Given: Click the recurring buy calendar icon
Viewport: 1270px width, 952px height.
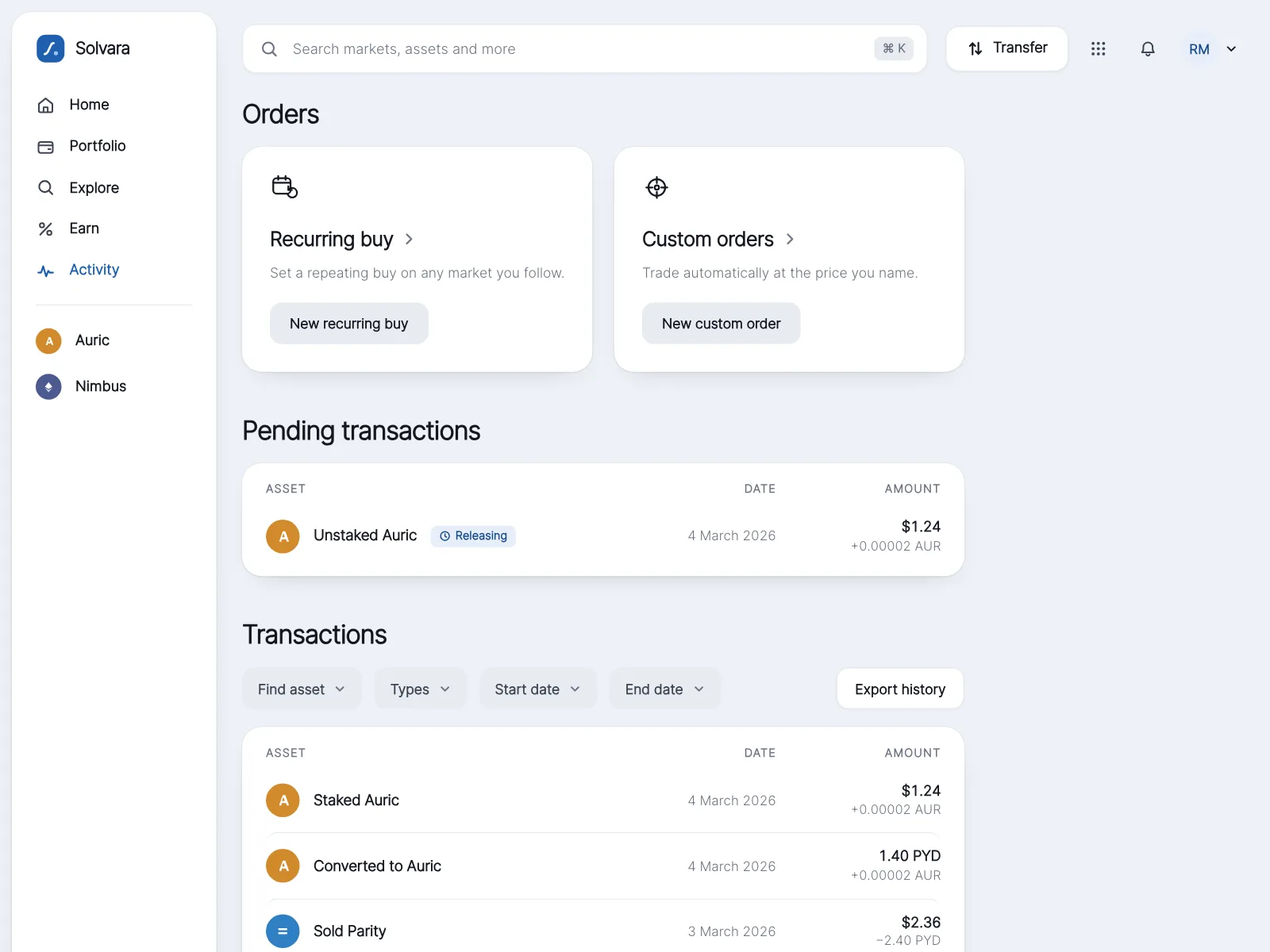Looking at the screenshot, I should (284, 187).
